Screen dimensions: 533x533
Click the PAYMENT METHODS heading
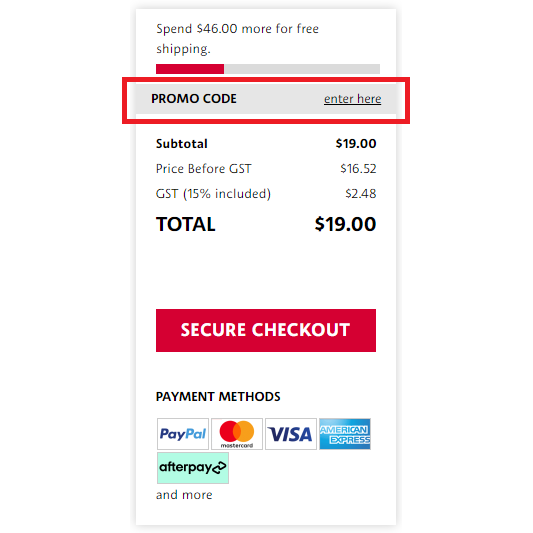click(218, 396)
